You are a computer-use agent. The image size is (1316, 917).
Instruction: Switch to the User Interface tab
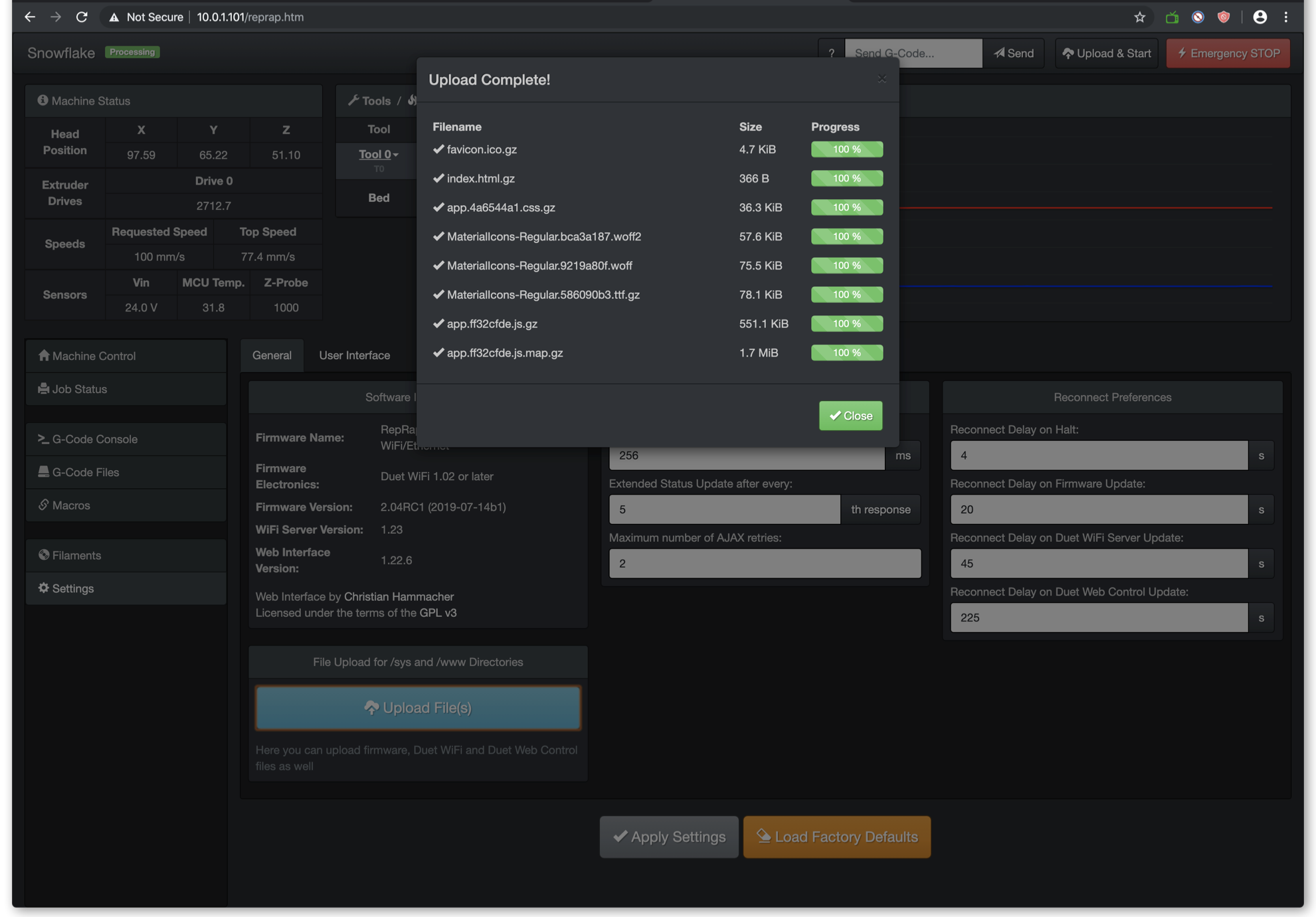click(x=354, y=355)
